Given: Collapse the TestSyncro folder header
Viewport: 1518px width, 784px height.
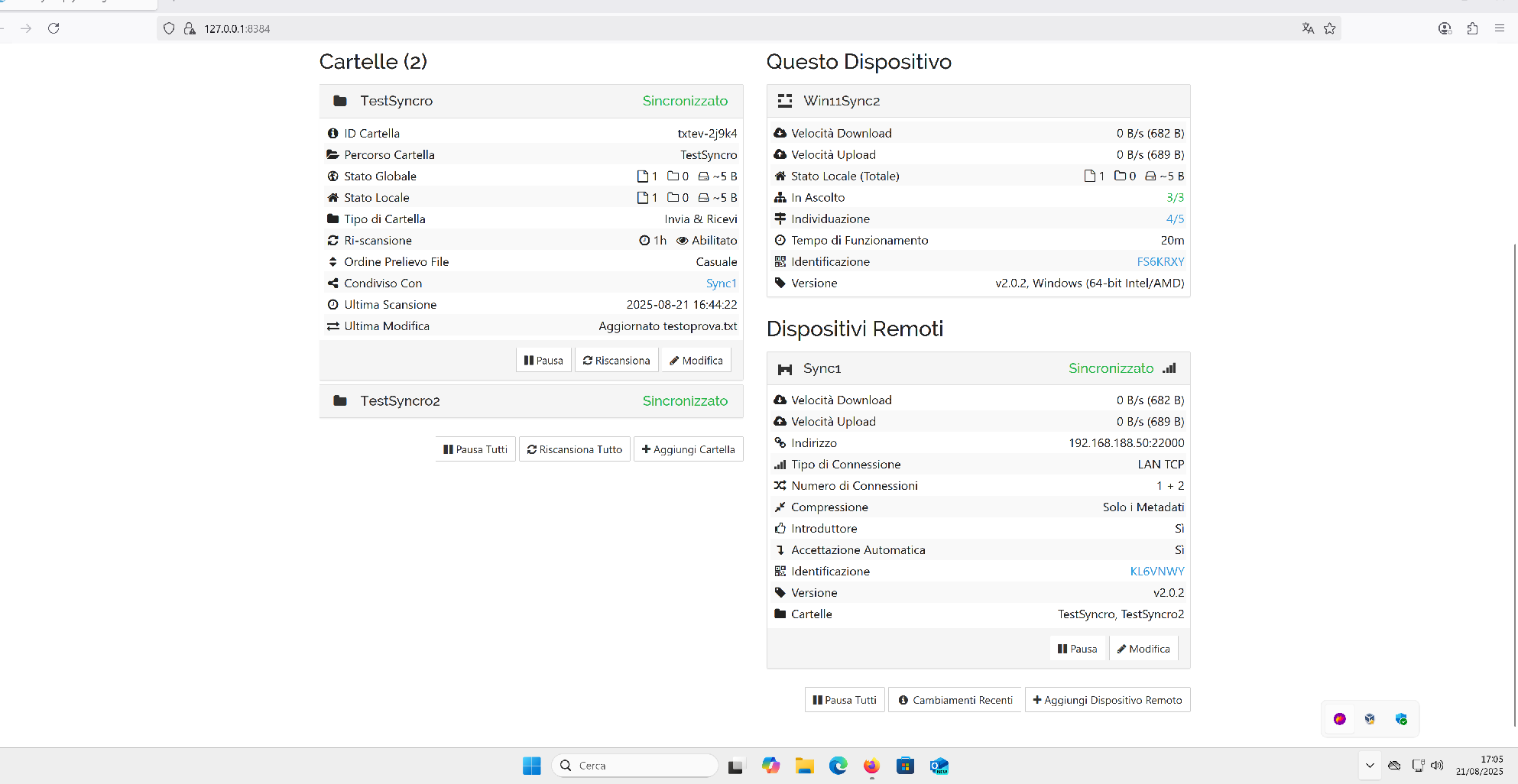Looking at the screenshot, I should pyautogui.click(x=530, y=101).
